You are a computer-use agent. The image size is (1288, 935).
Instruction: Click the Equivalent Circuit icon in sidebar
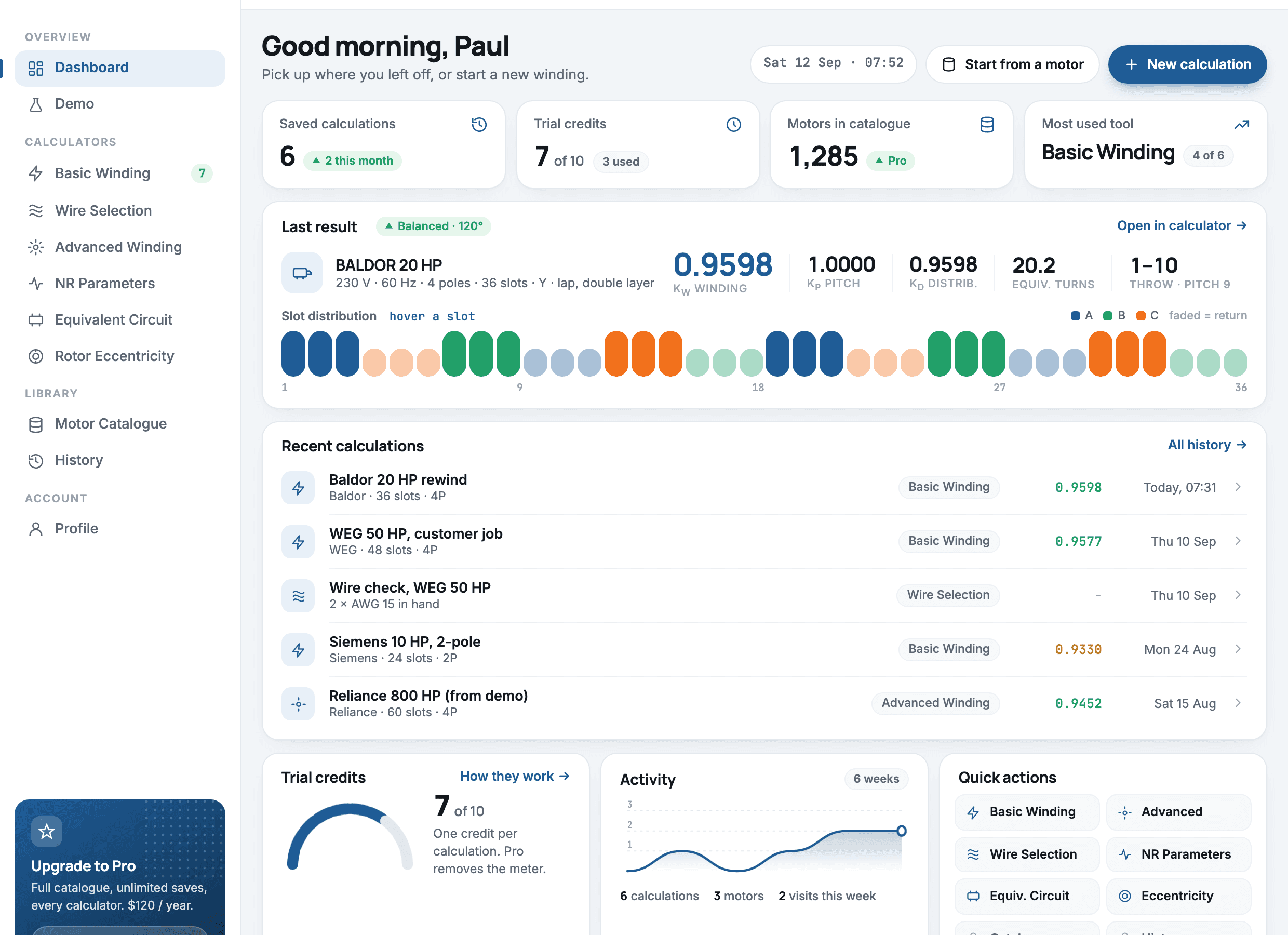(36, 320)
